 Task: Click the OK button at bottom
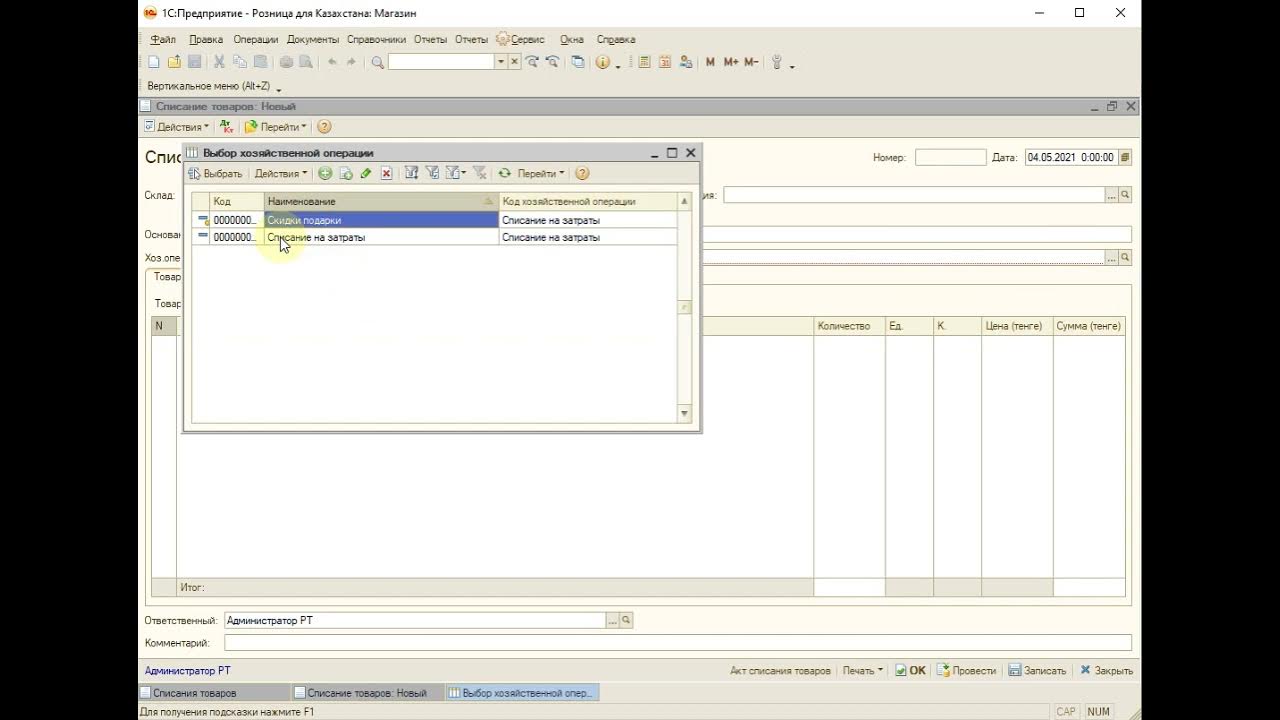click(x=911, y=671)
